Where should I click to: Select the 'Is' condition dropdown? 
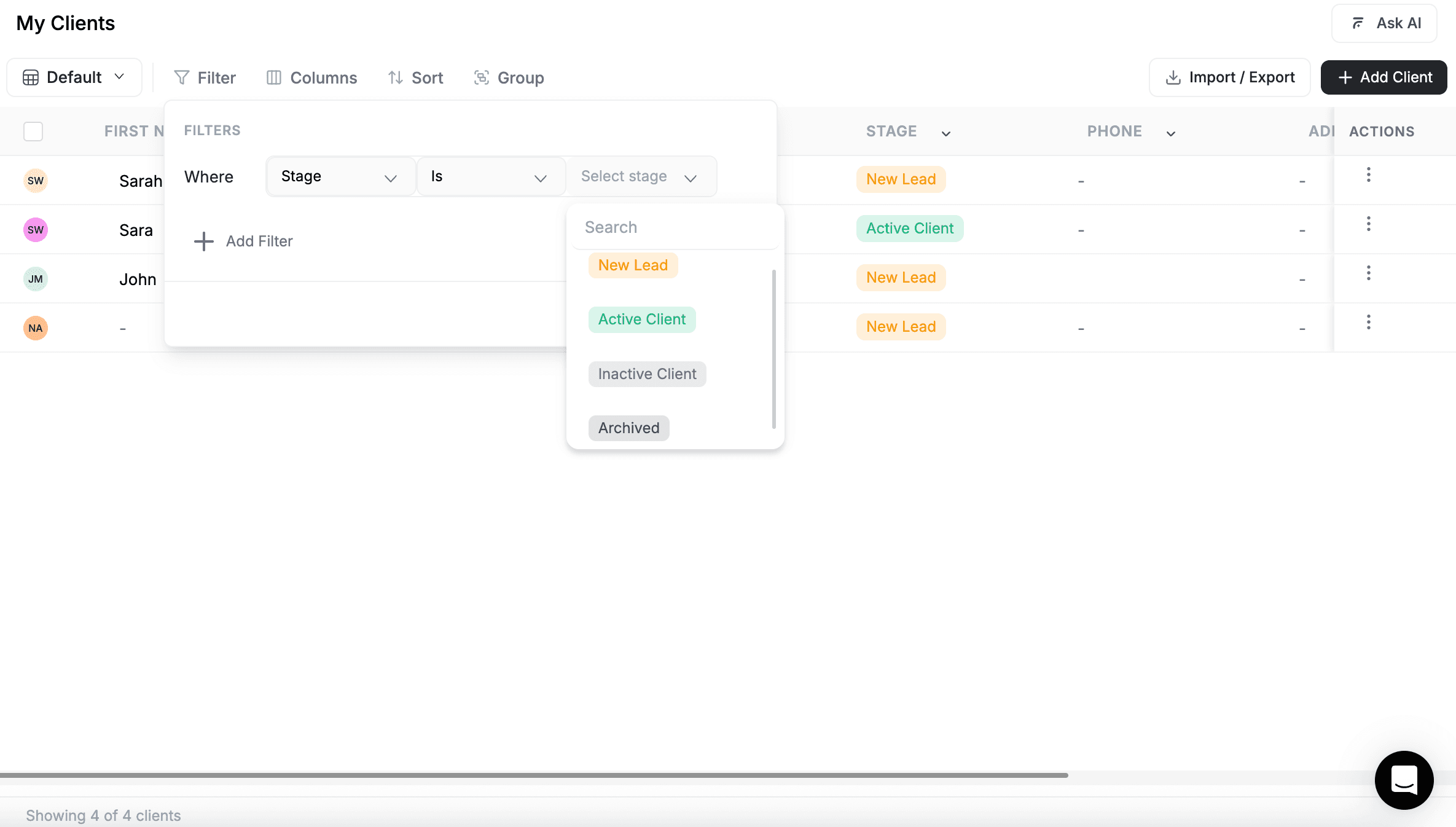point(490,176)
